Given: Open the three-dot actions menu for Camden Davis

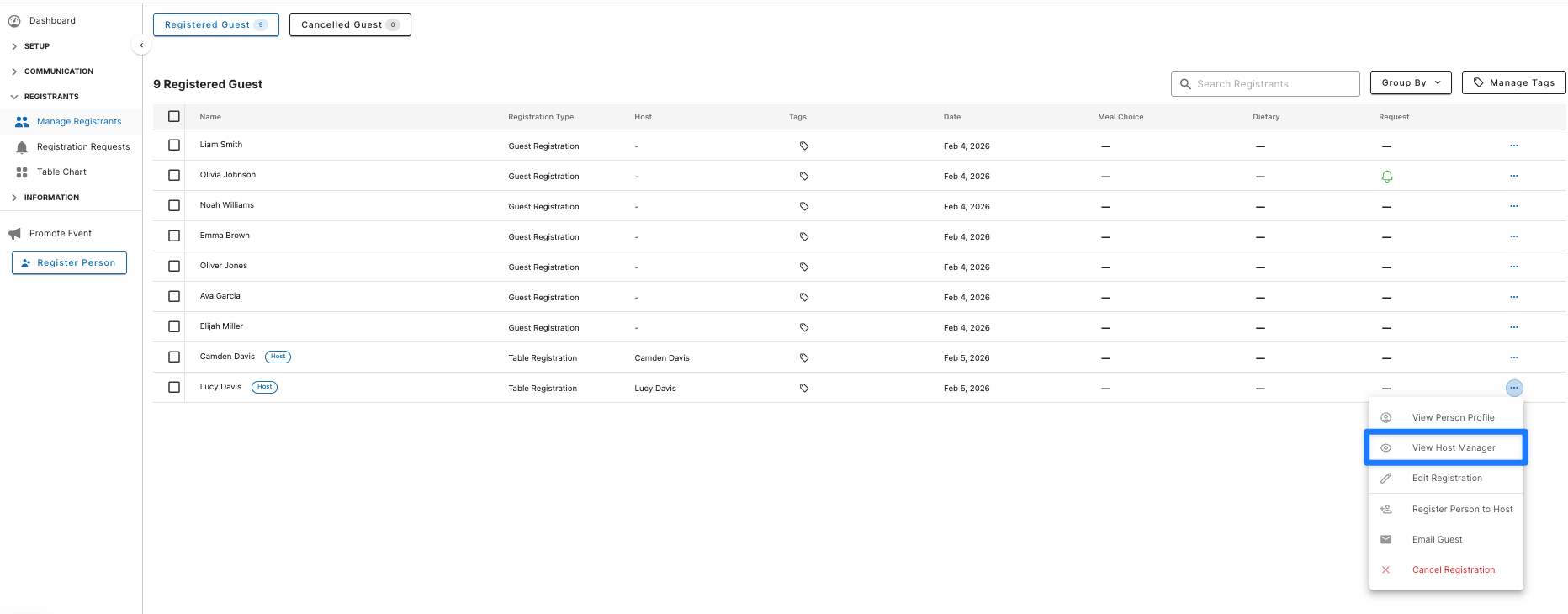Looking at the screenshot, I should point(1514,357).
